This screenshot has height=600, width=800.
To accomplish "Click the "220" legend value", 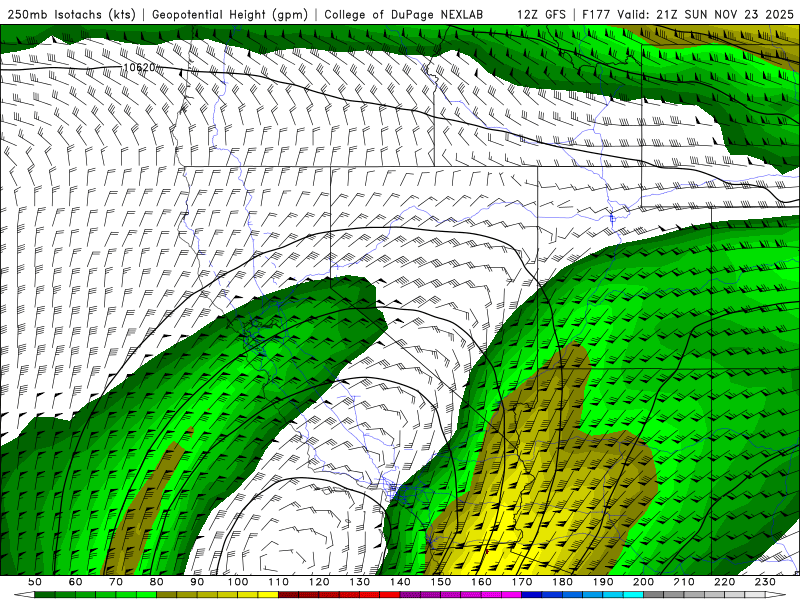I will (724, 582).
